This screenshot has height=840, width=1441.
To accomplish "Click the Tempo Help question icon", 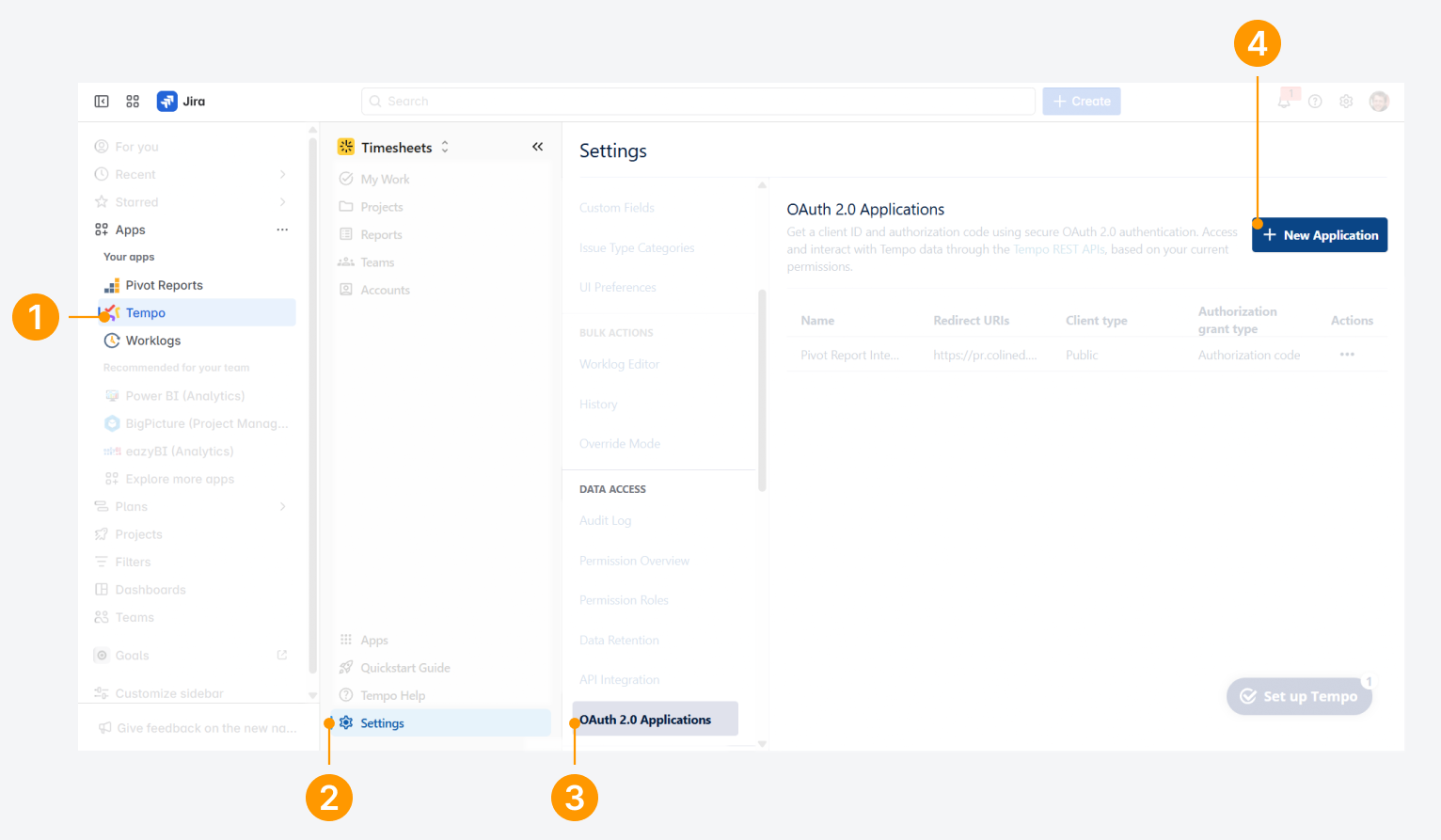I will (346, 695).
